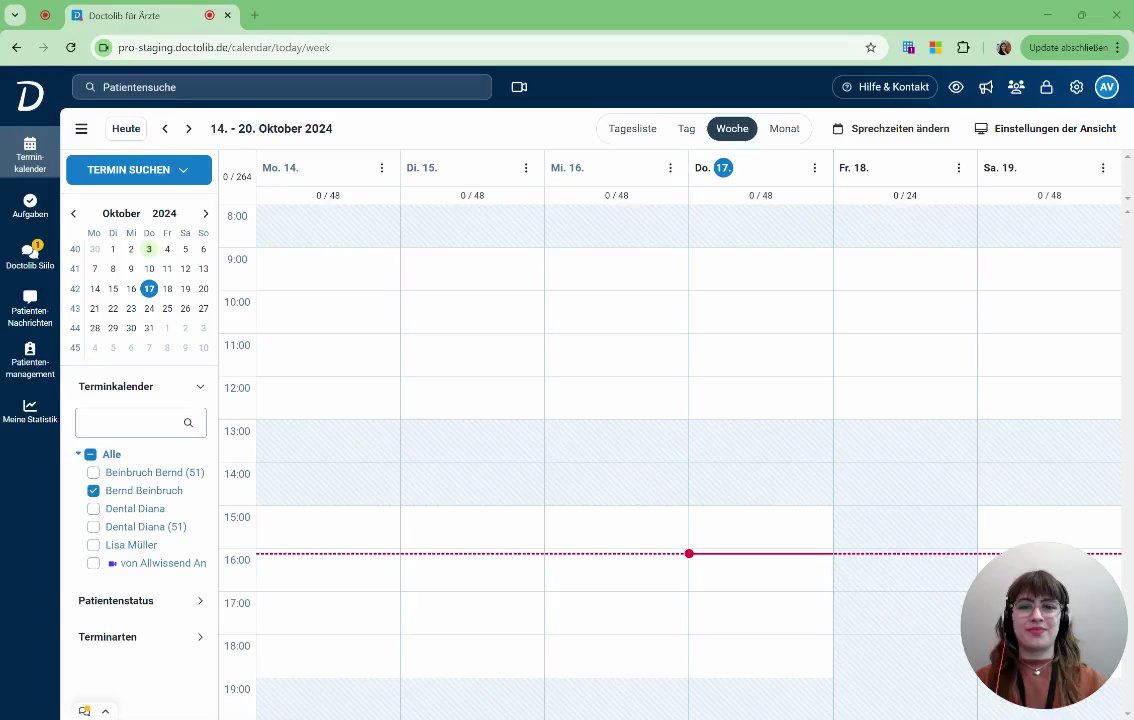Bookmark this page with star icon
Image resolution: width=1134 pixels, height=720 pixels.
(871, 48)
